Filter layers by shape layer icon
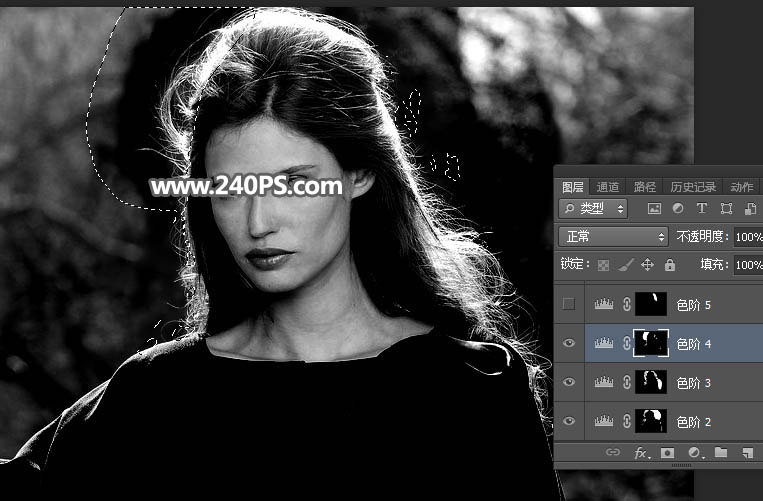Viewport: 763px width, 501px height. (726, 209)
